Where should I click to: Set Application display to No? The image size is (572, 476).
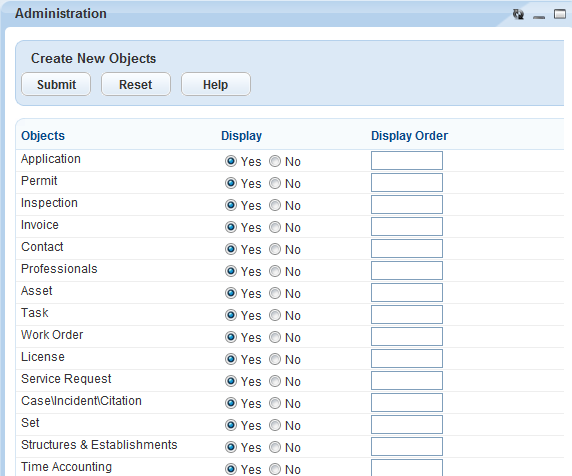pyautogui.click(x=275, y=161)
